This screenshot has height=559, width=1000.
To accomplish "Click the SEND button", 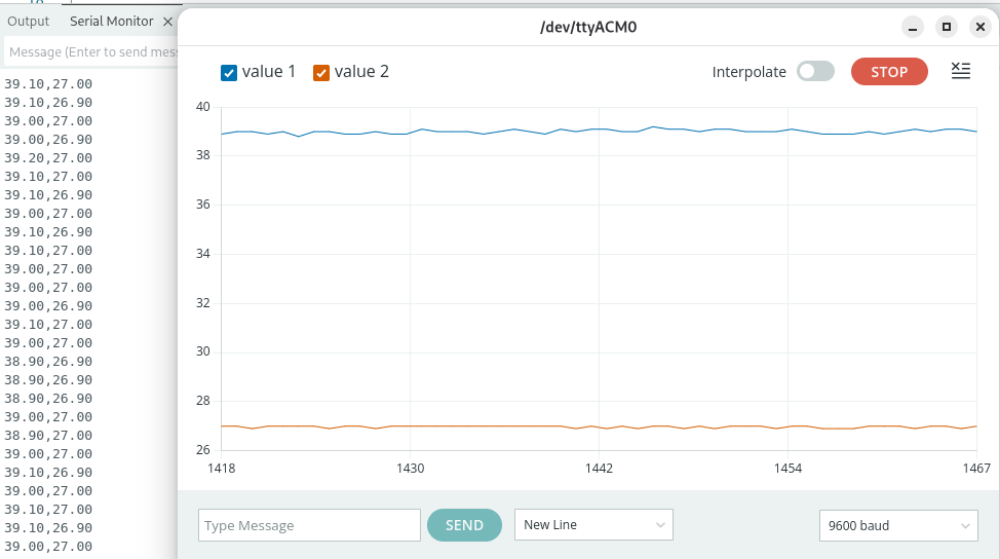I will 464,525.
